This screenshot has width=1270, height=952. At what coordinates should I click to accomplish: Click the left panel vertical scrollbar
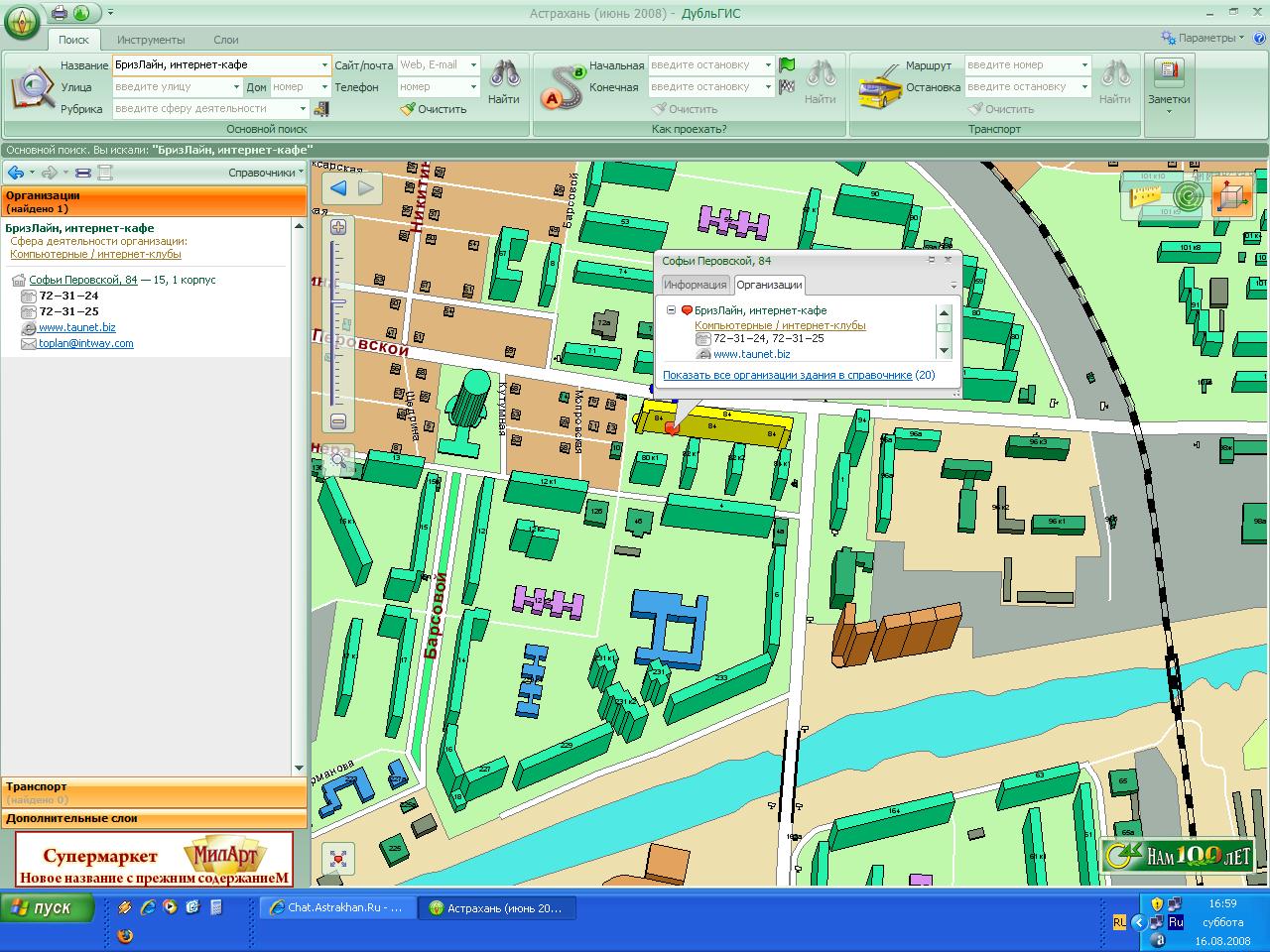[x=300, y=496]
